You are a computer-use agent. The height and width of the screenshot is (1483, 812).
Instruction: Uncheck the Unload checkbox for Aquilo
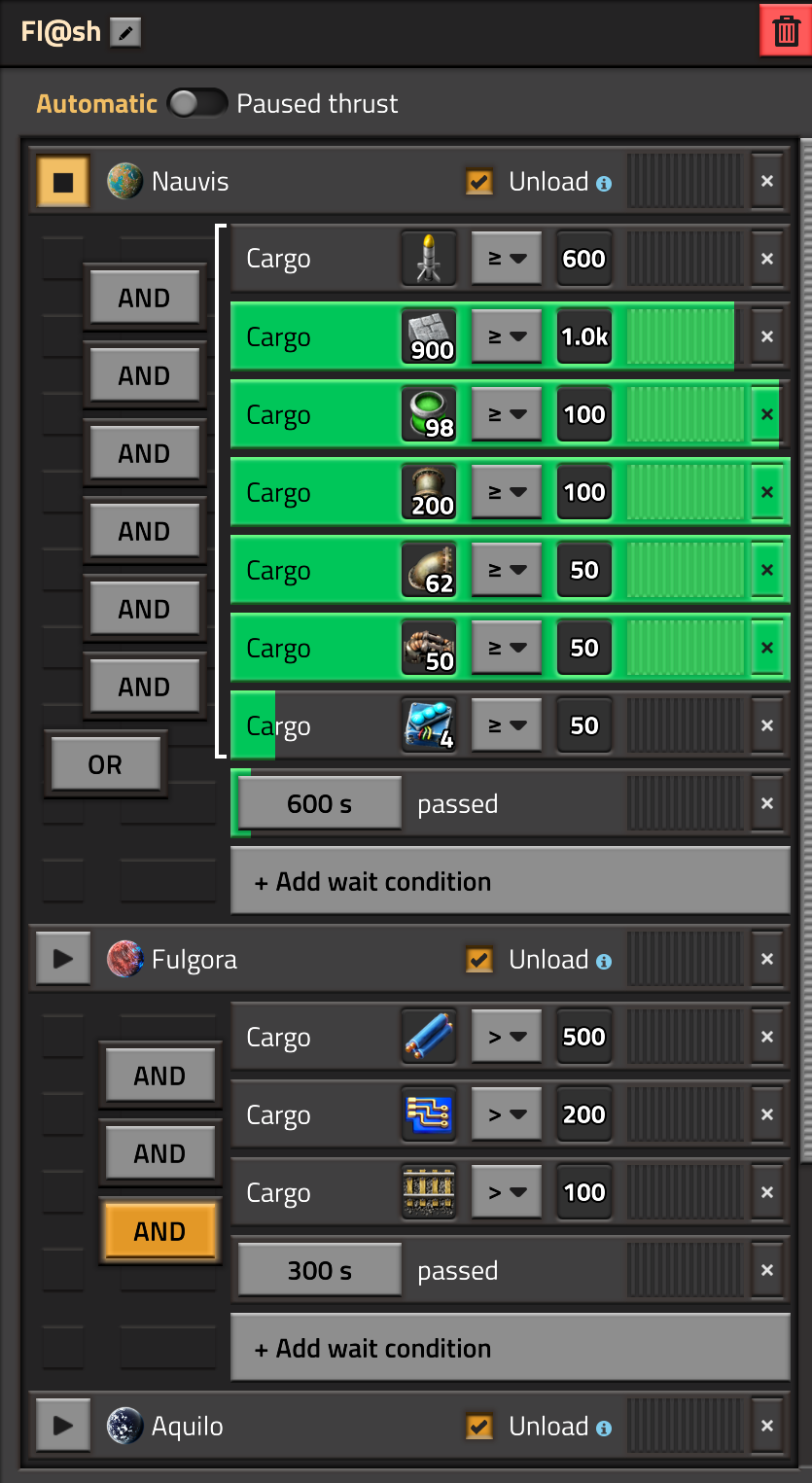point(478,1427)
